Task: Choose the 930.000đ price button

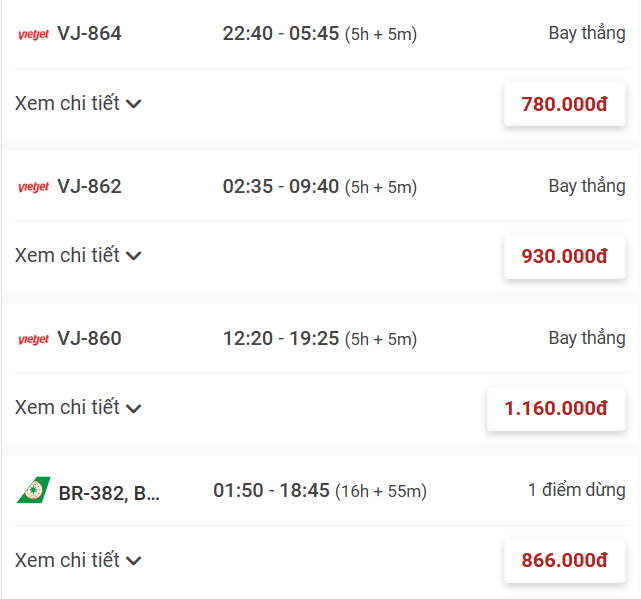Action: pyautogui.click(x=564, y=256)
